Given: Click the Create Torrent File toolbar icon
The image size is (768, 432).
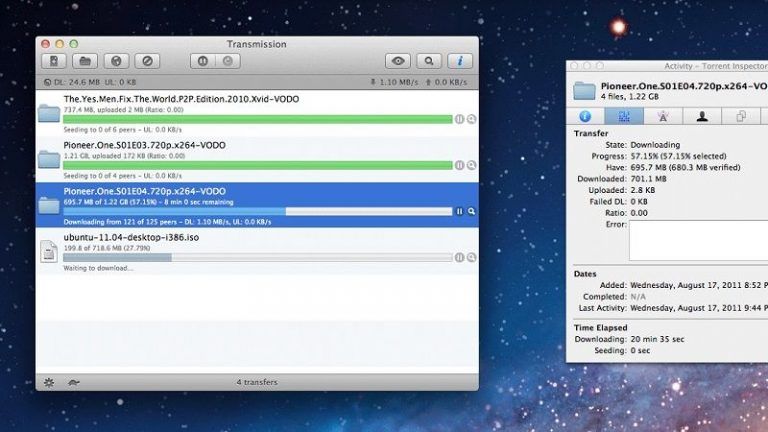Looking at the screenshot, I should (54, 61).
